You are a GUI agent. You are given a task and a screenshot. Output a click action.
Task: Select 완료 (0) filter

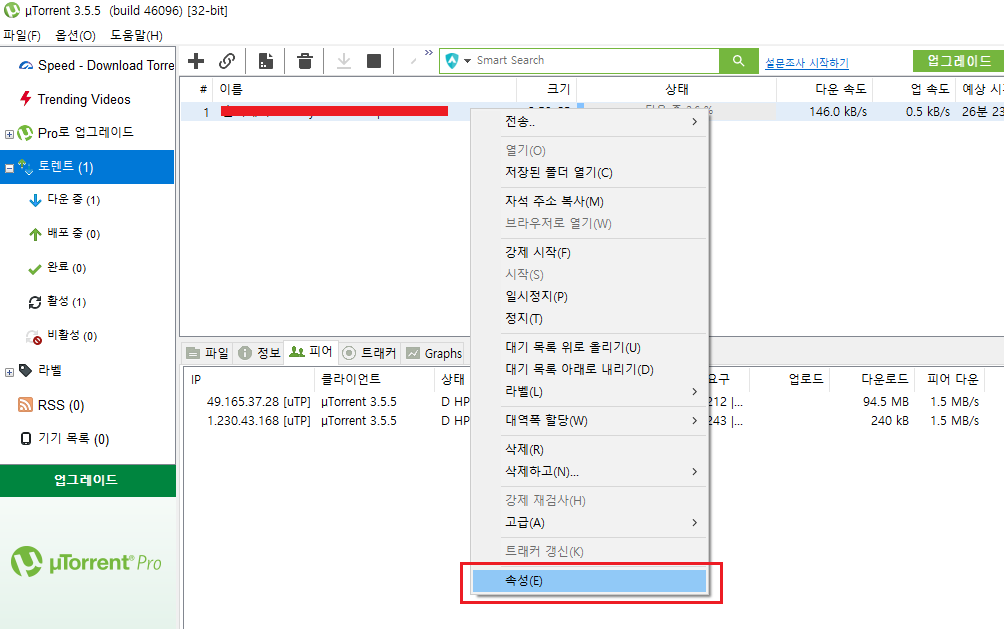click(x=57, y=268)
